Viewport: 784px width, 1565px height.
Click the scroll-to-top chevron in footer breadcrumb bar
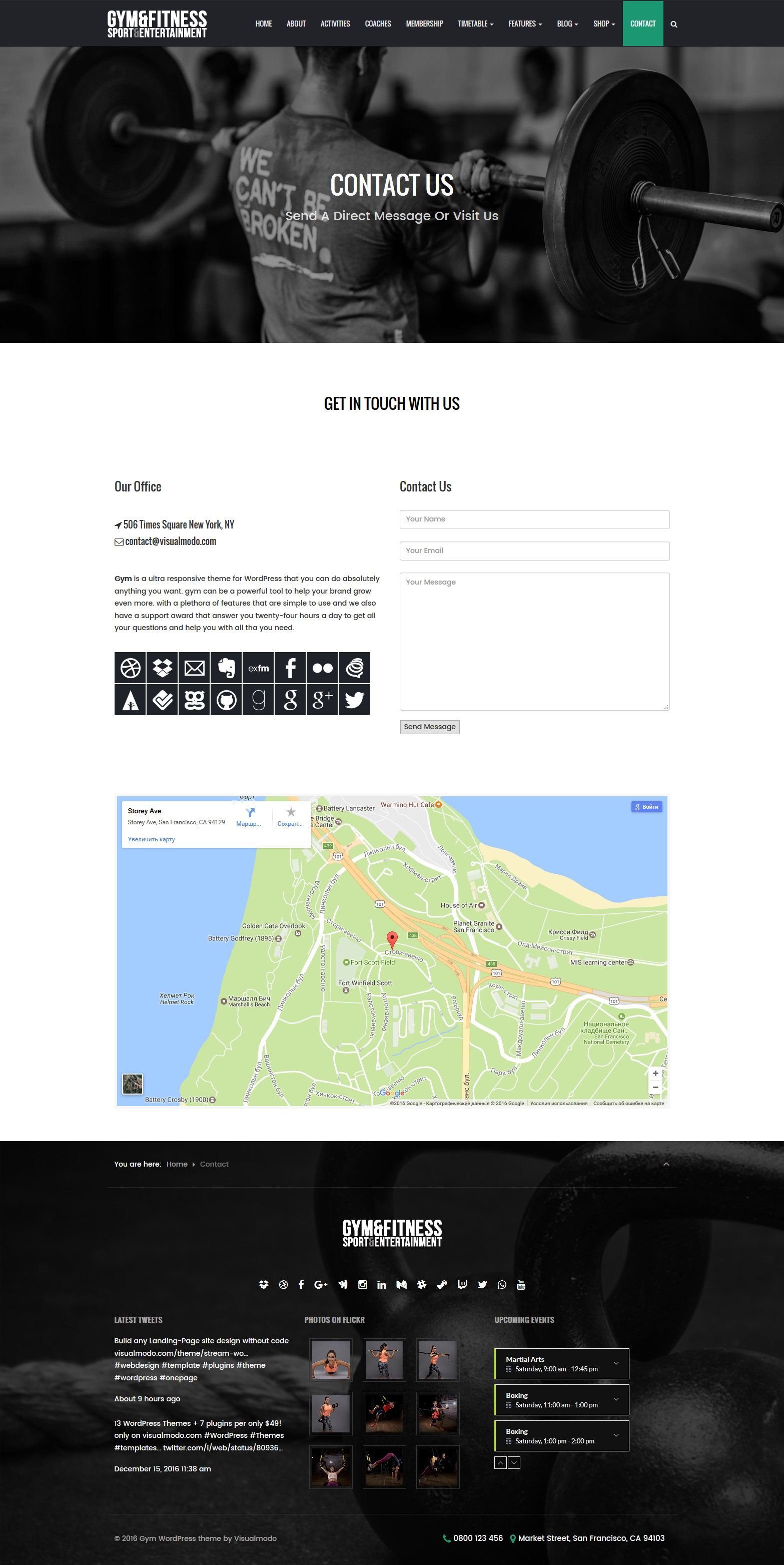[666, 1164]
